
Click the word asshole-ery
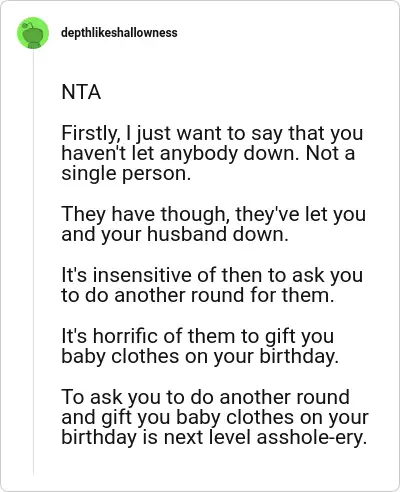(x=312, y=438)
